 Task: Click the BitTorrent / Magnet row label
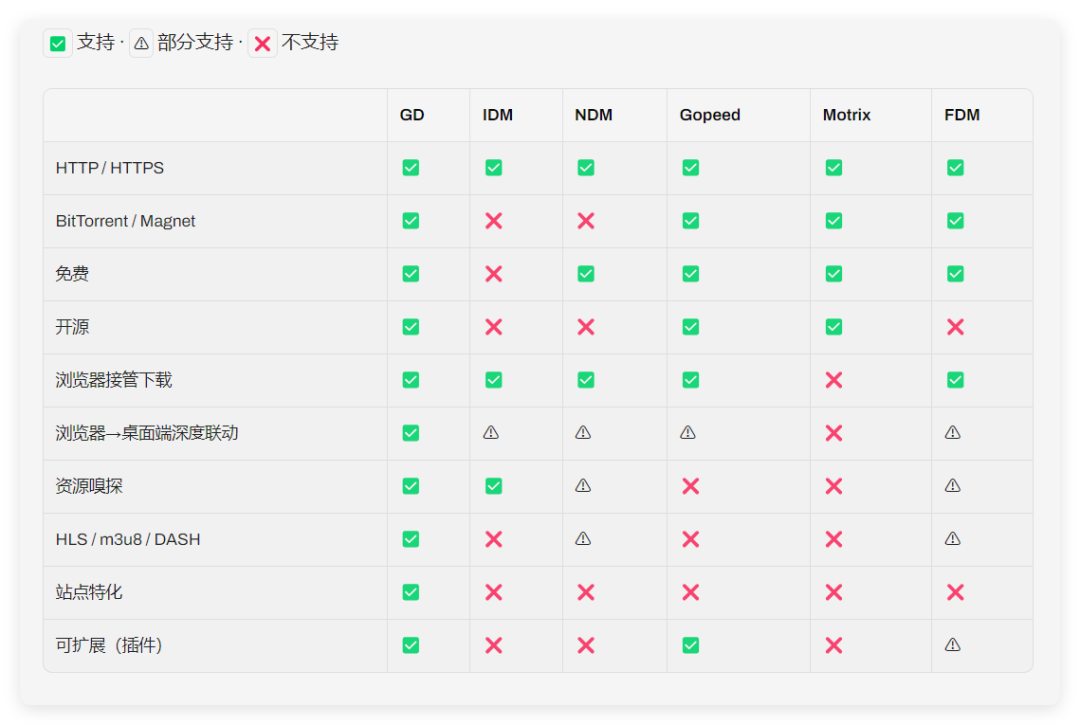(x=125, y=221)
